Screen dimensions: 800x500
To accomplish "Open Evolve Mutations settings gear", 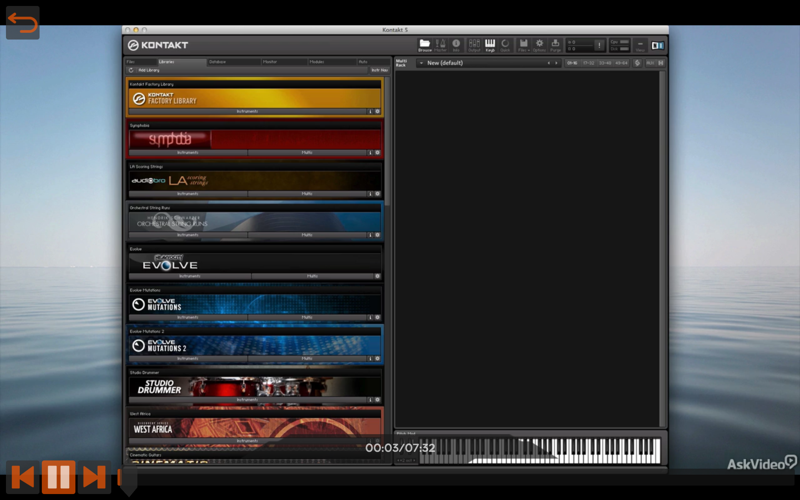I will [378, 317].
